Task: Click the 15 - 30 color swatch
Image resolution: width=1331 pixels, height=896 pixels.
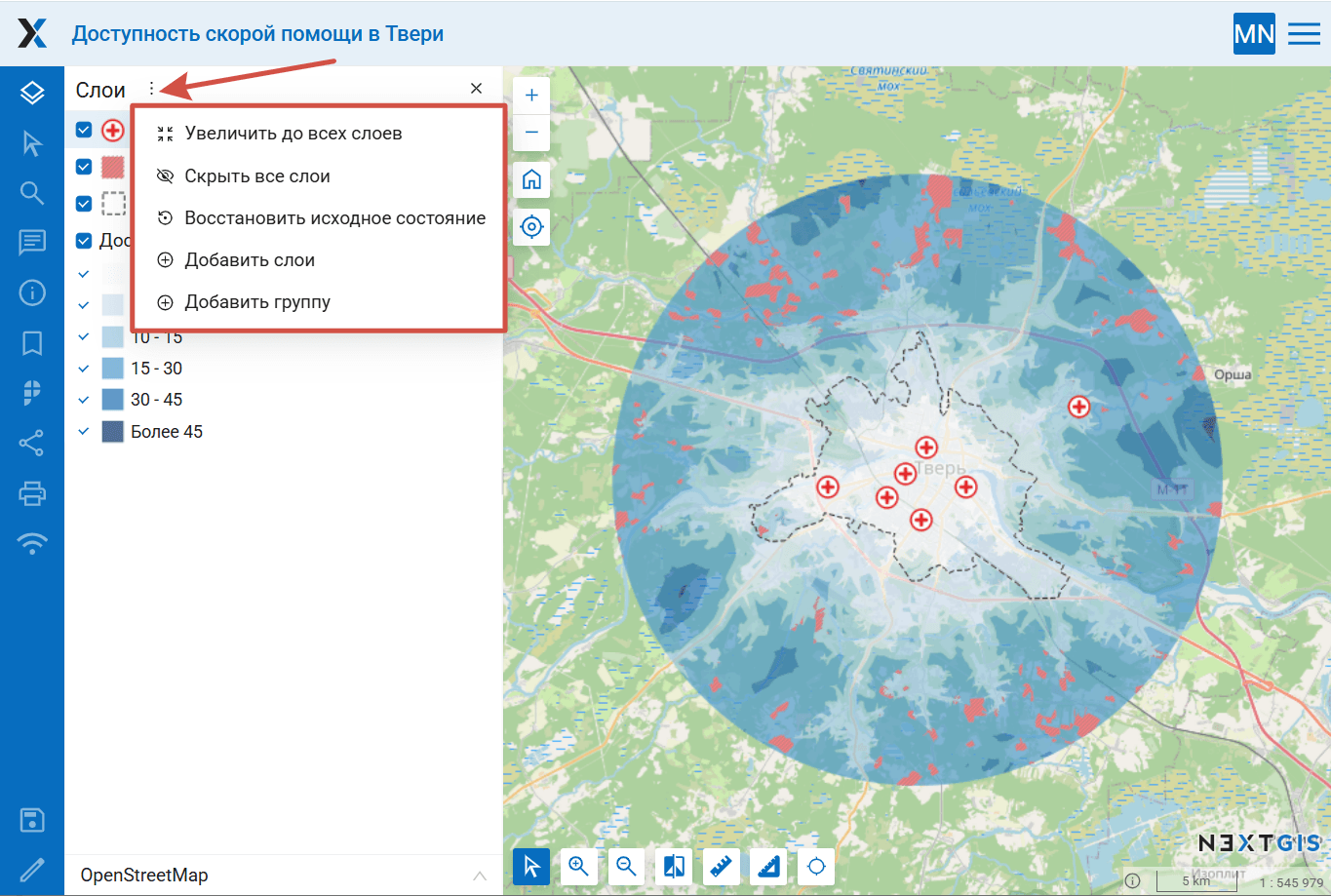Action: point(113,369)
